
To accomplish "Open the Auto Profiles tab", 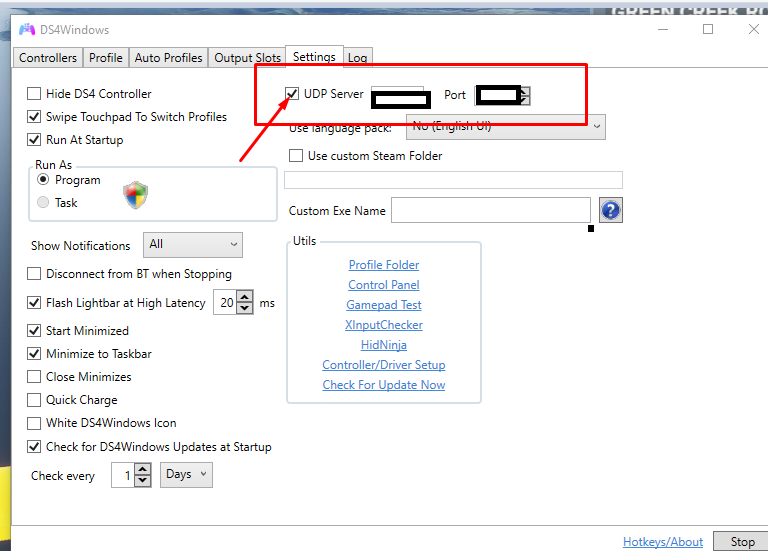I will tap(168, 58).
